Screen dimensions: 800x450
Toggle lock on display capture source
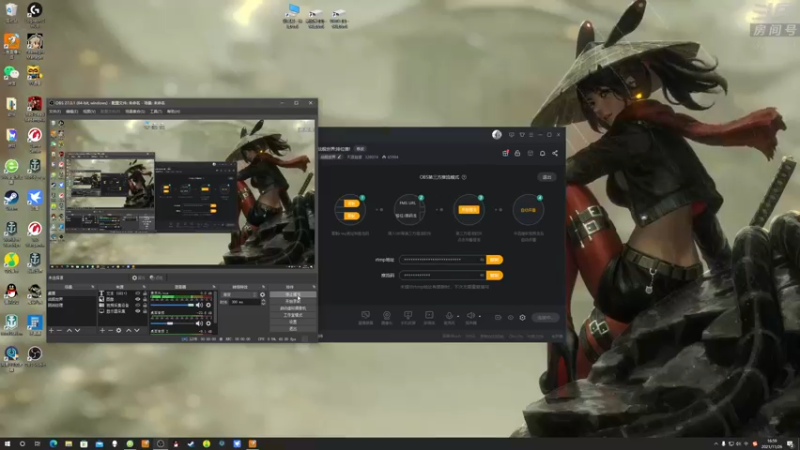tap(145, 311)
